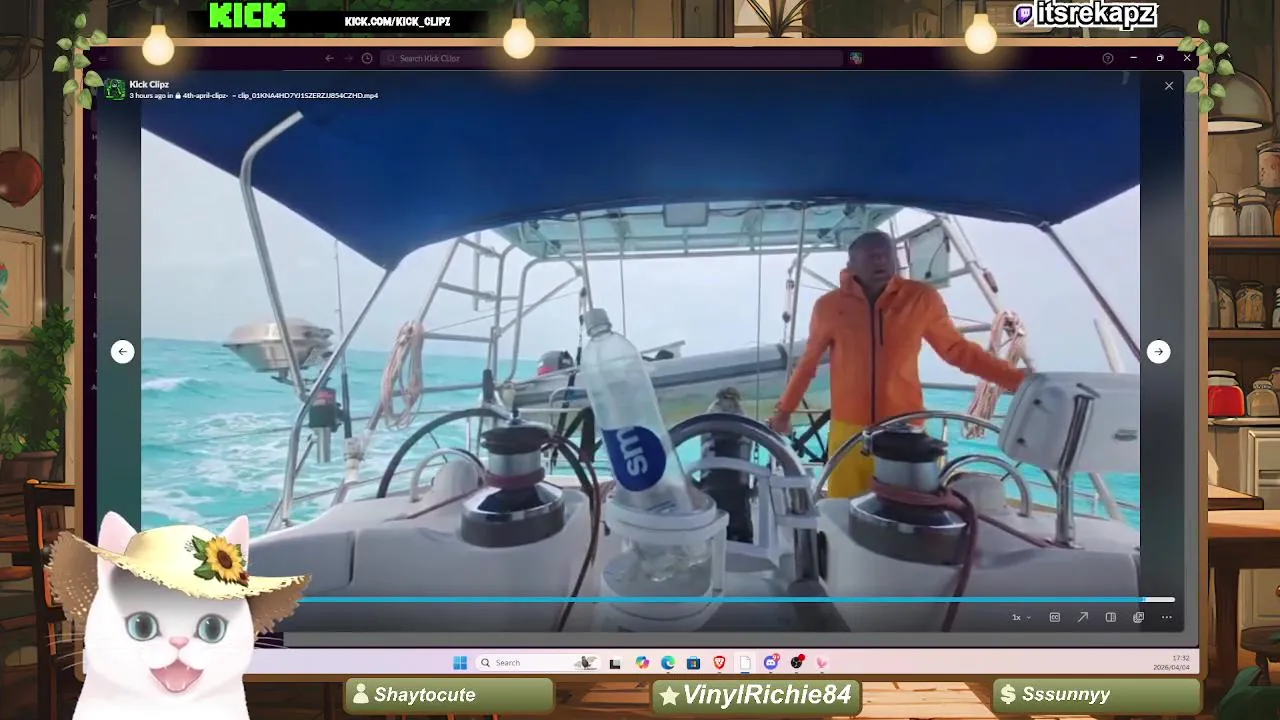
Task: Open Microsoft Store from the taskbar
Action: pos(693,663)
